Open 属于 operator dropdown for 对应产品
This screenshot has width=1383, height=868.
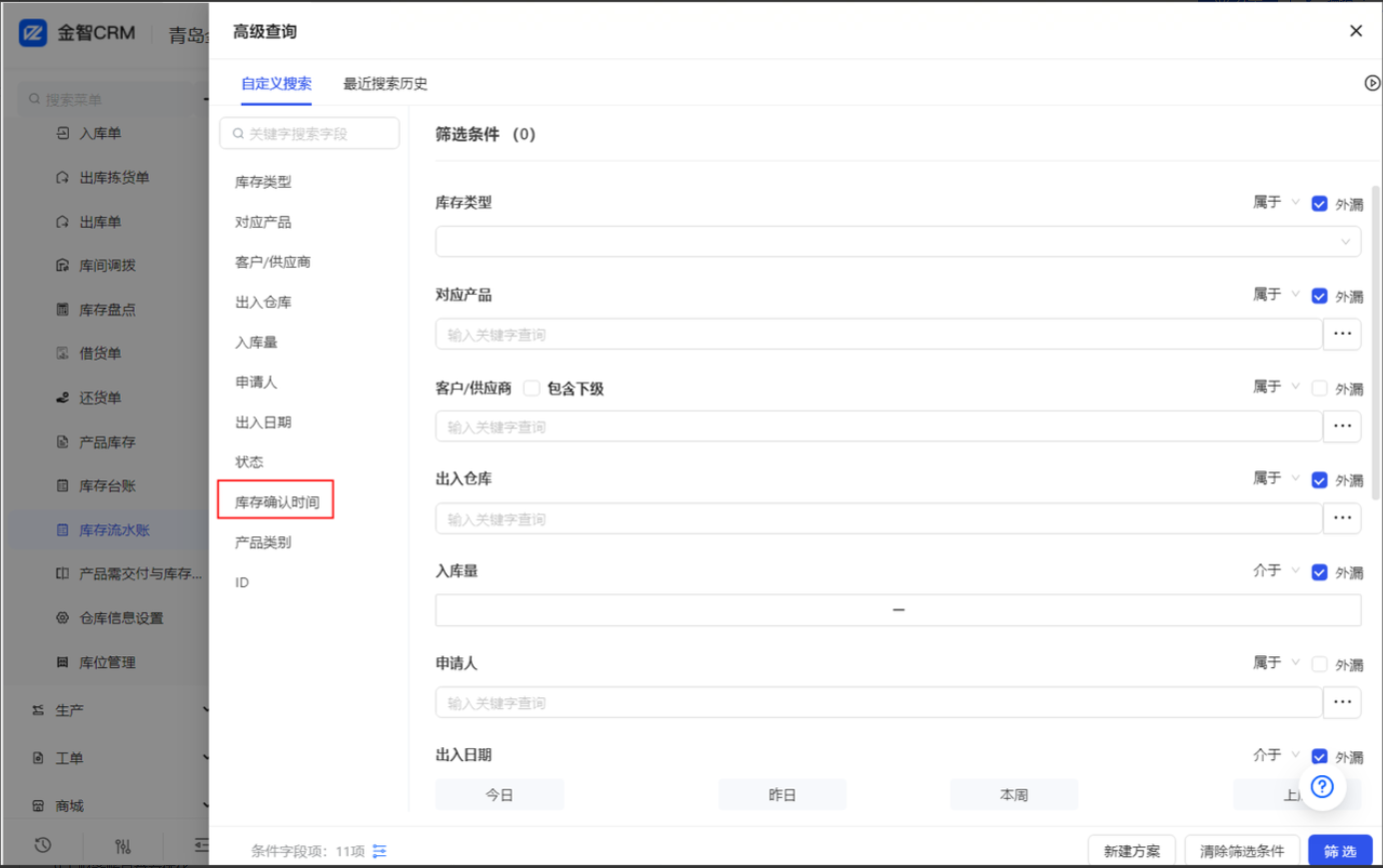(1276, 294)
